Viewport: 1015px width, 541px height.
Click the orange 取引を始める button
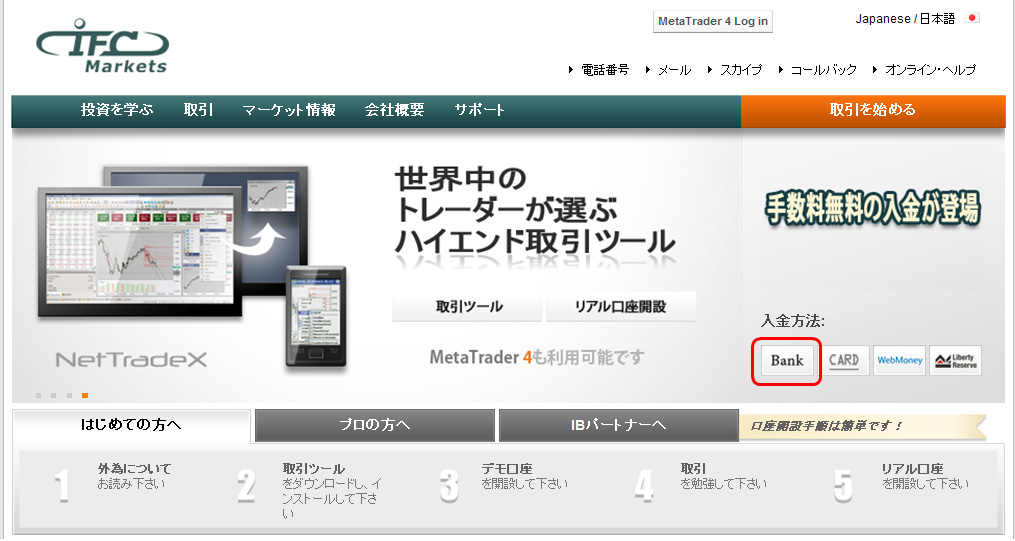tap(873, 111)
